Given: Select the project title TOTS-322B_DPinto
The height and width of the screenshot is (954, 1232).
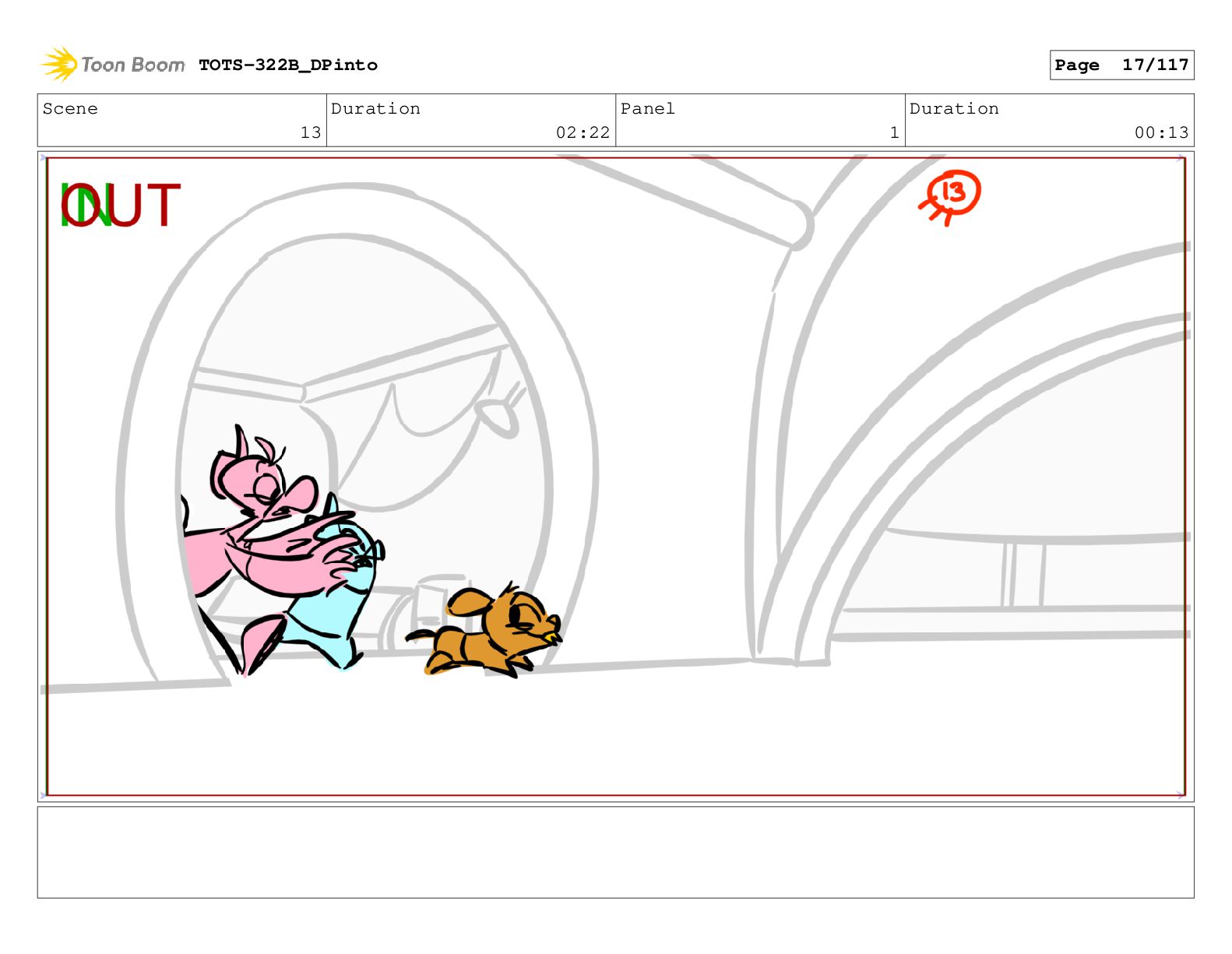Looking at the screenshot, I should tap(288, 65).
